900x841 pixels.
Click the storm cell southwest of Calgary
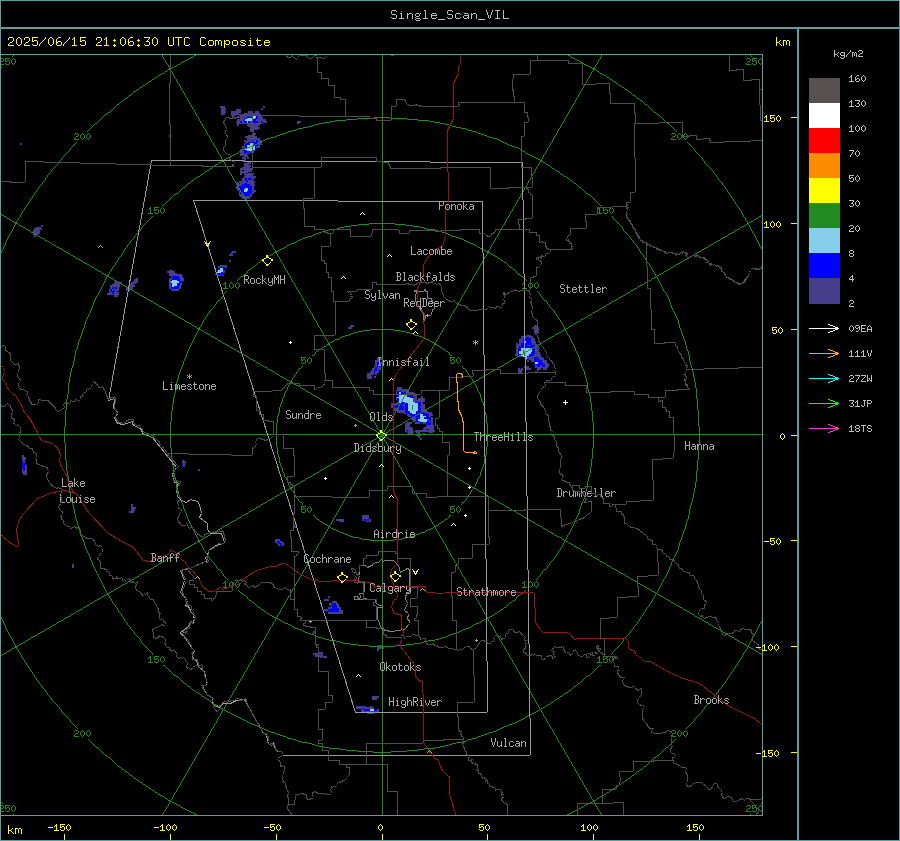[333, 606]
